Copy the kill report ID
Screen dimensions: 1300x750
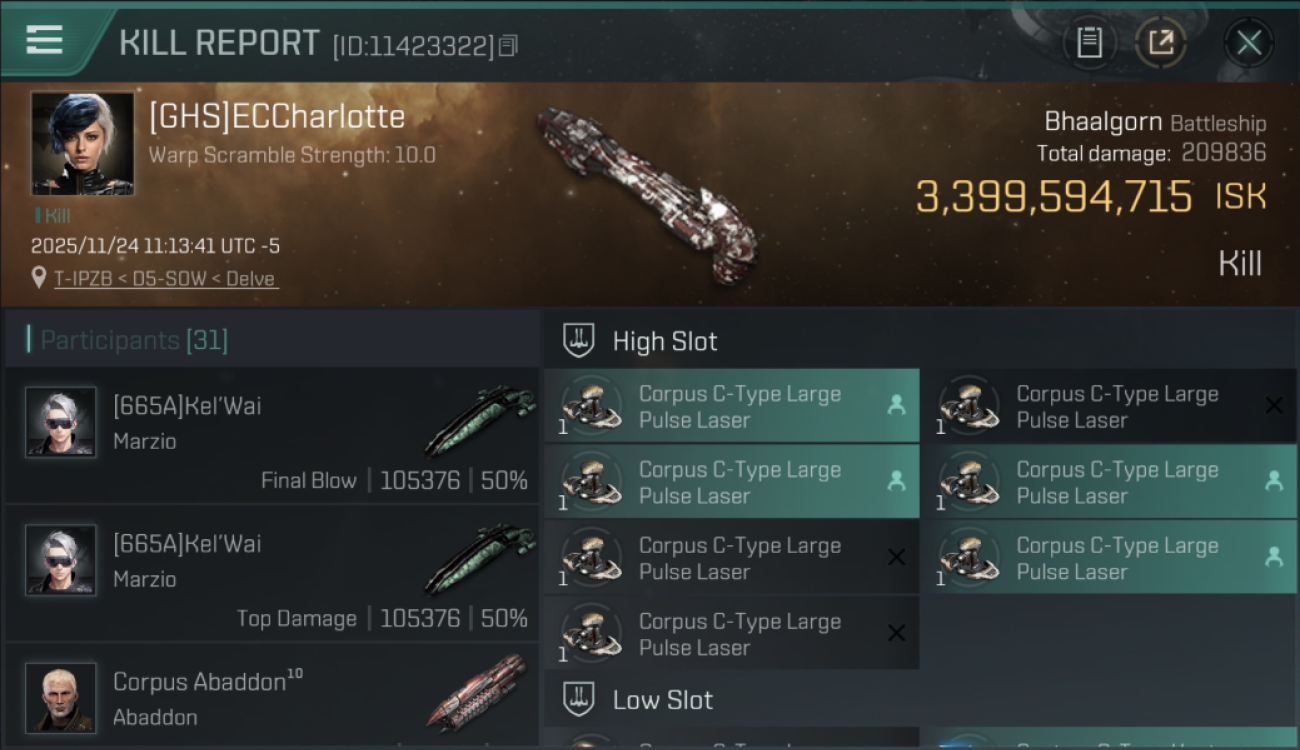(x=508, y=46)
